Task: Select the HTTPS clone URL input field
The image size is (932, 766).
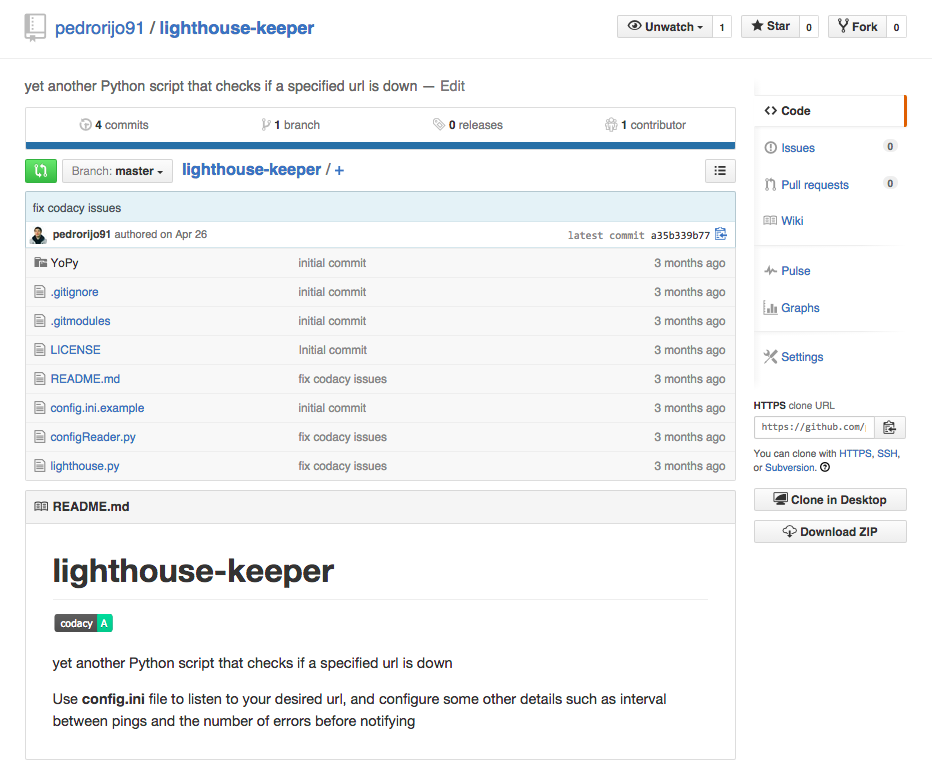Action: point(814,427)
